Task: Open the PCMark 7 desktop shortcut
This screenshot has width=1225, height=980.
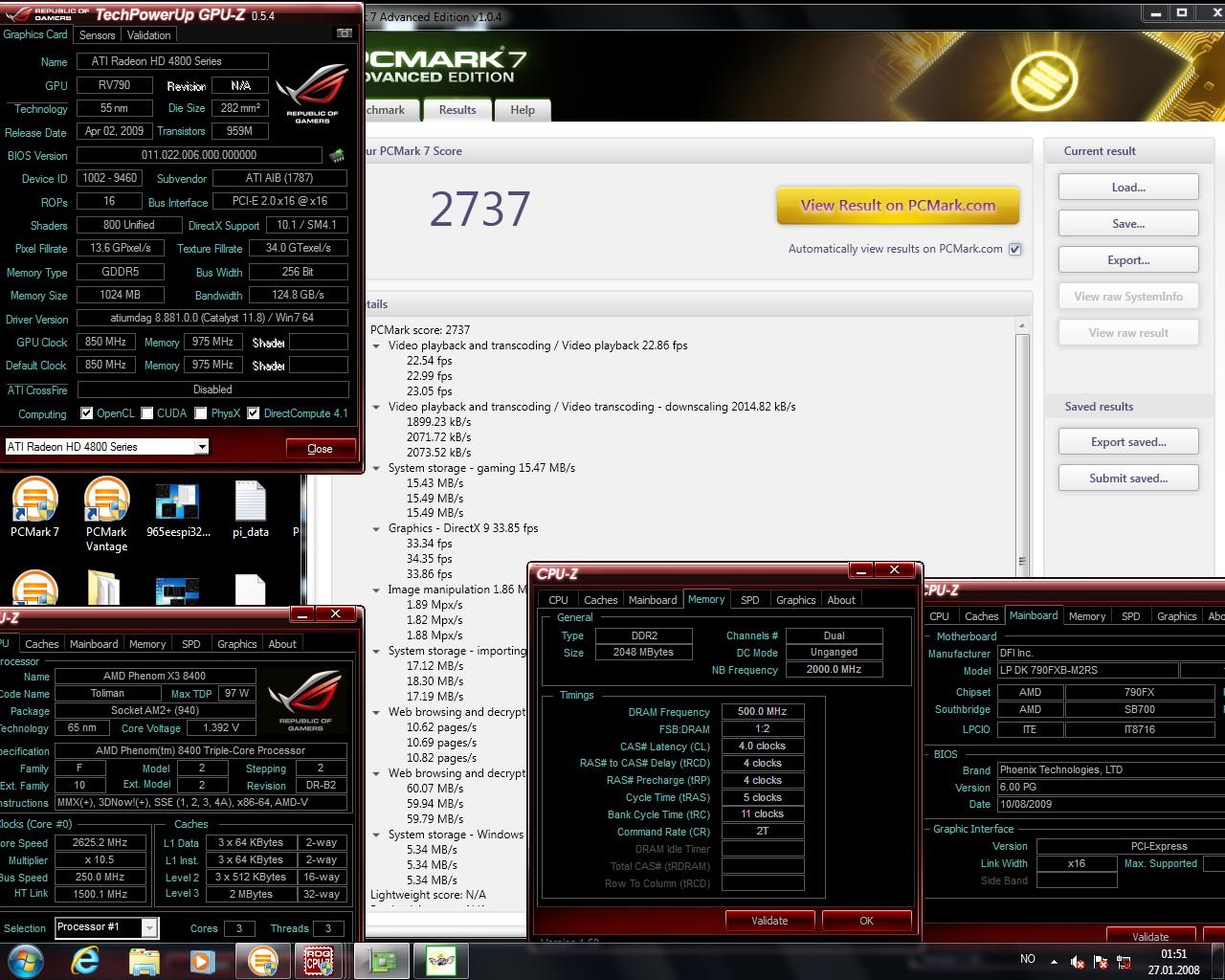Action: point(34,508)
